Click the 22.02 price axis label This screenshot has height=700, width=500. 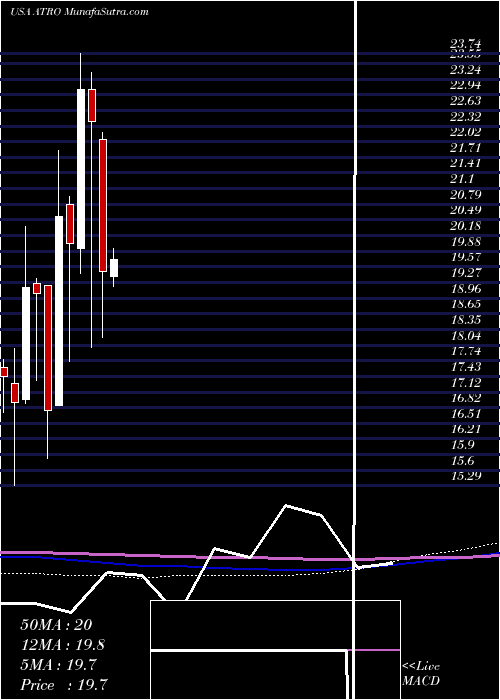(466, 132)
